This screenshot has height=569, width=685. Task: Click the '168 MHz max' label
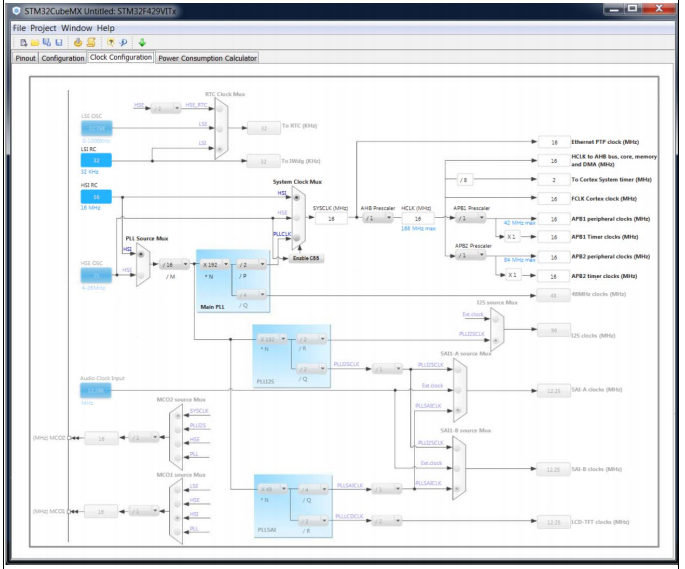(418, 228)
